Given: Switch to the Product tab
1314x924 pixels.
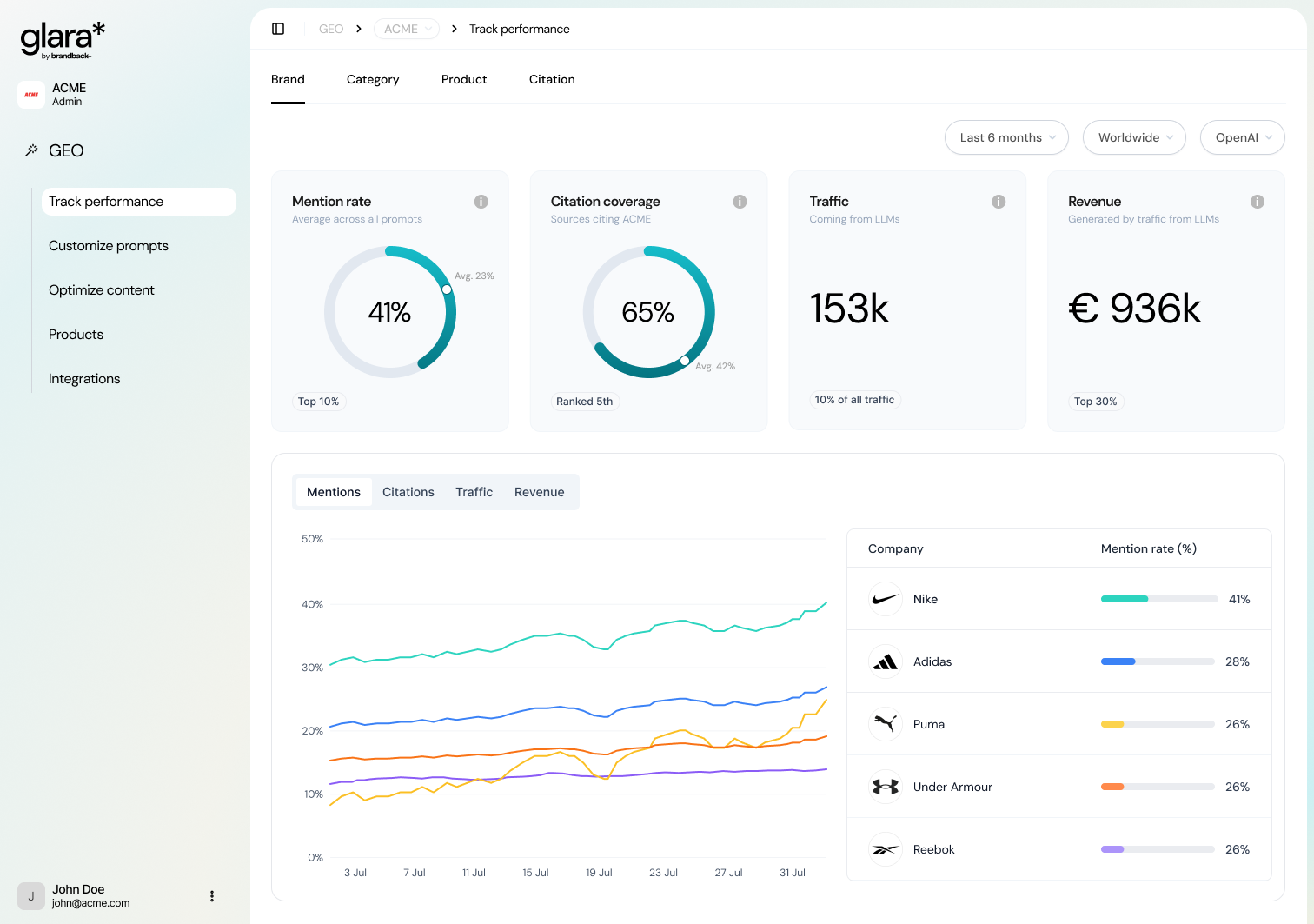Looking at the screenshot, I should (464, 79).
